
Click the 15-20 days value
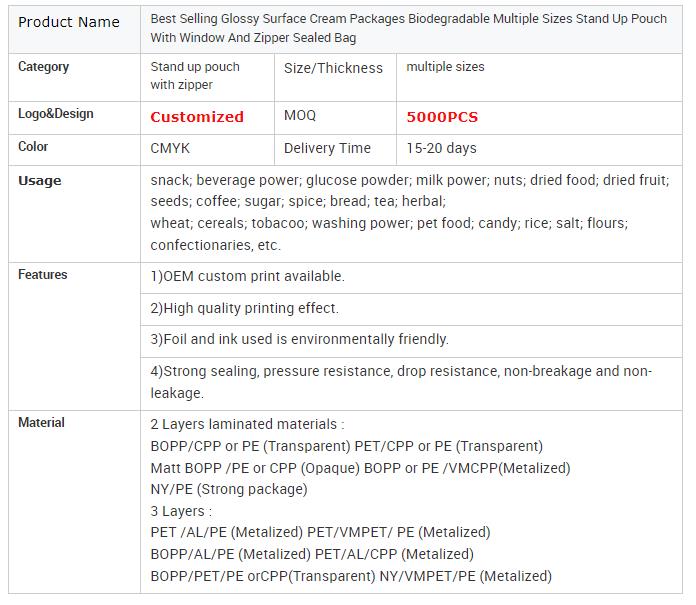[x=441, y=148]
